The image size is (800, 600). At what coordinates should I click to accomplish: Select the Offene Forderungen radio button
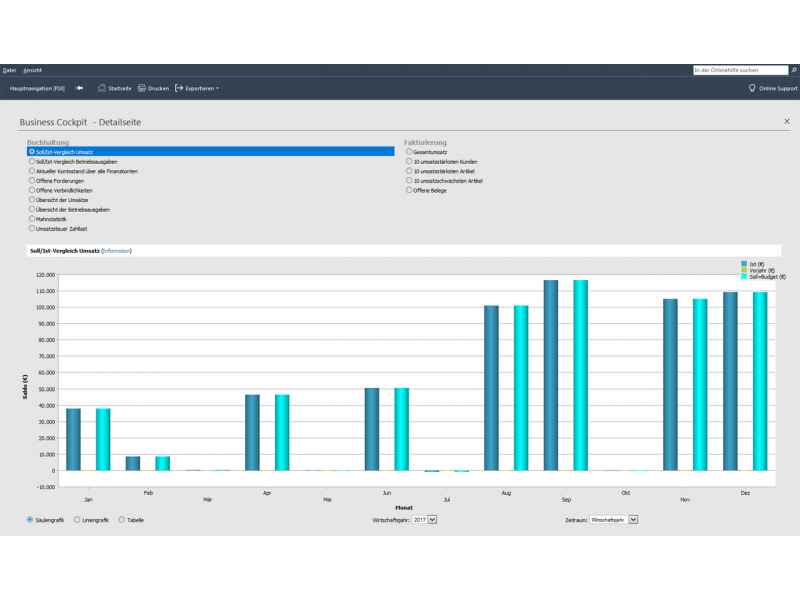32,180
